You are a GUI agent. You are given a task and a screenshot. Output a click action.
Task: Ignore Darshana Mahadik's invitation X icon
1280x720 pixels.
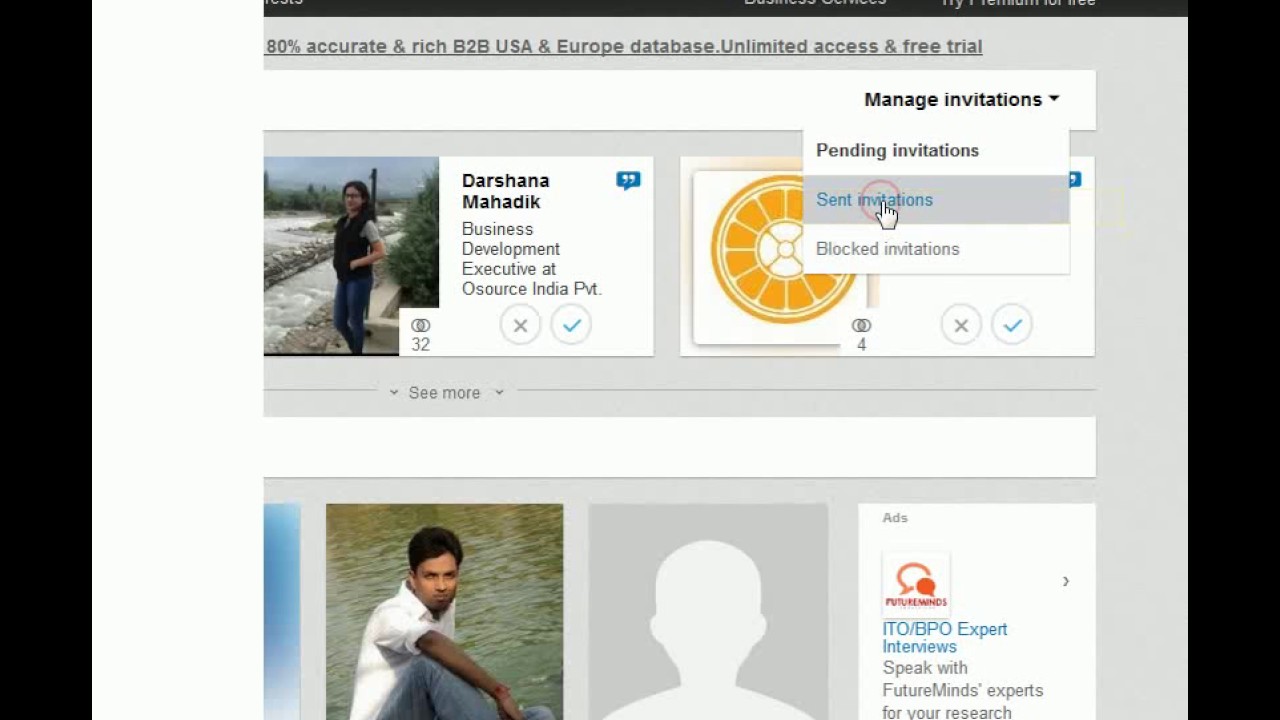pos(520,325)
